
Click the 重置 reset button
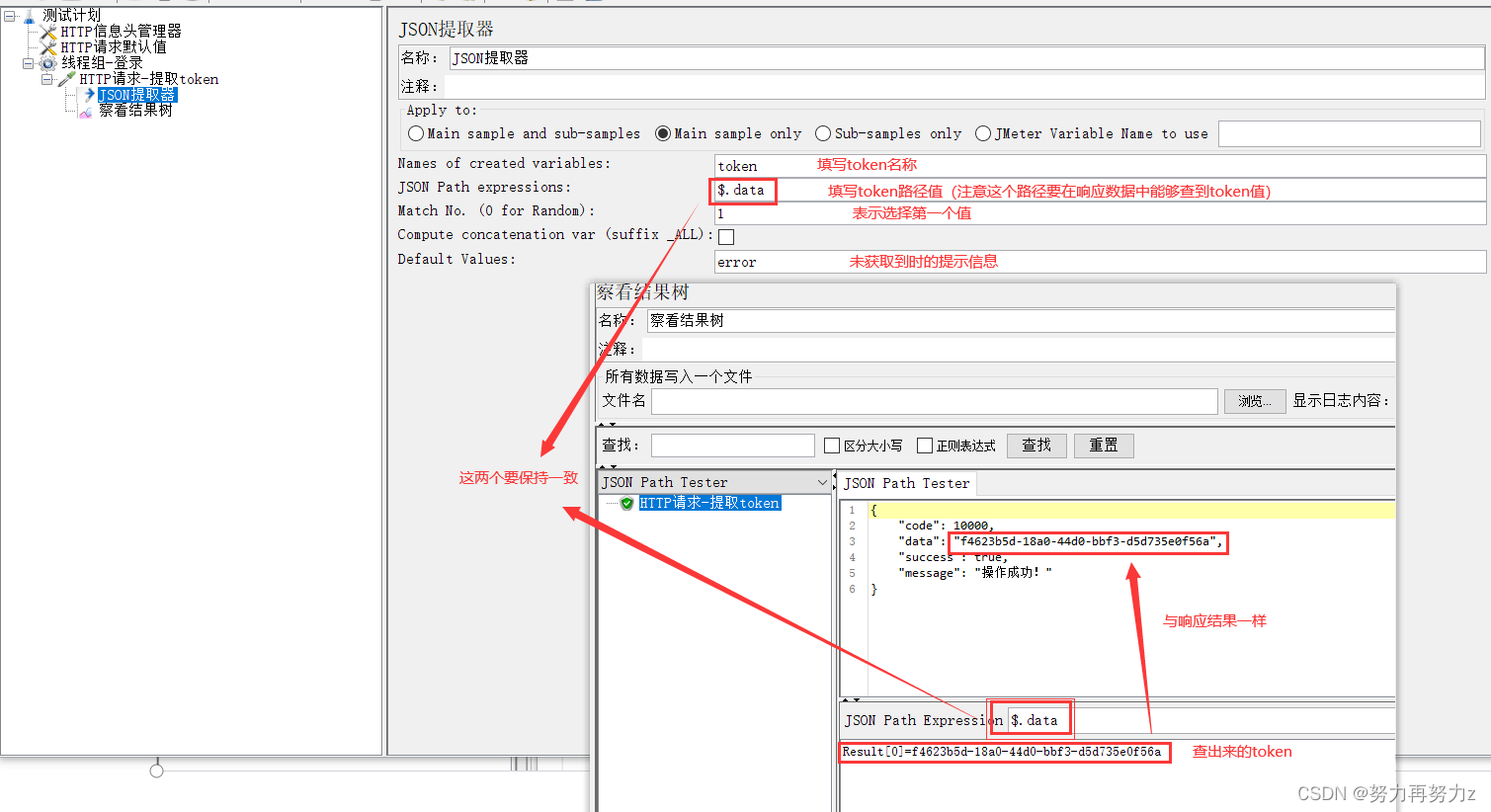click(x=1104, y=446)
